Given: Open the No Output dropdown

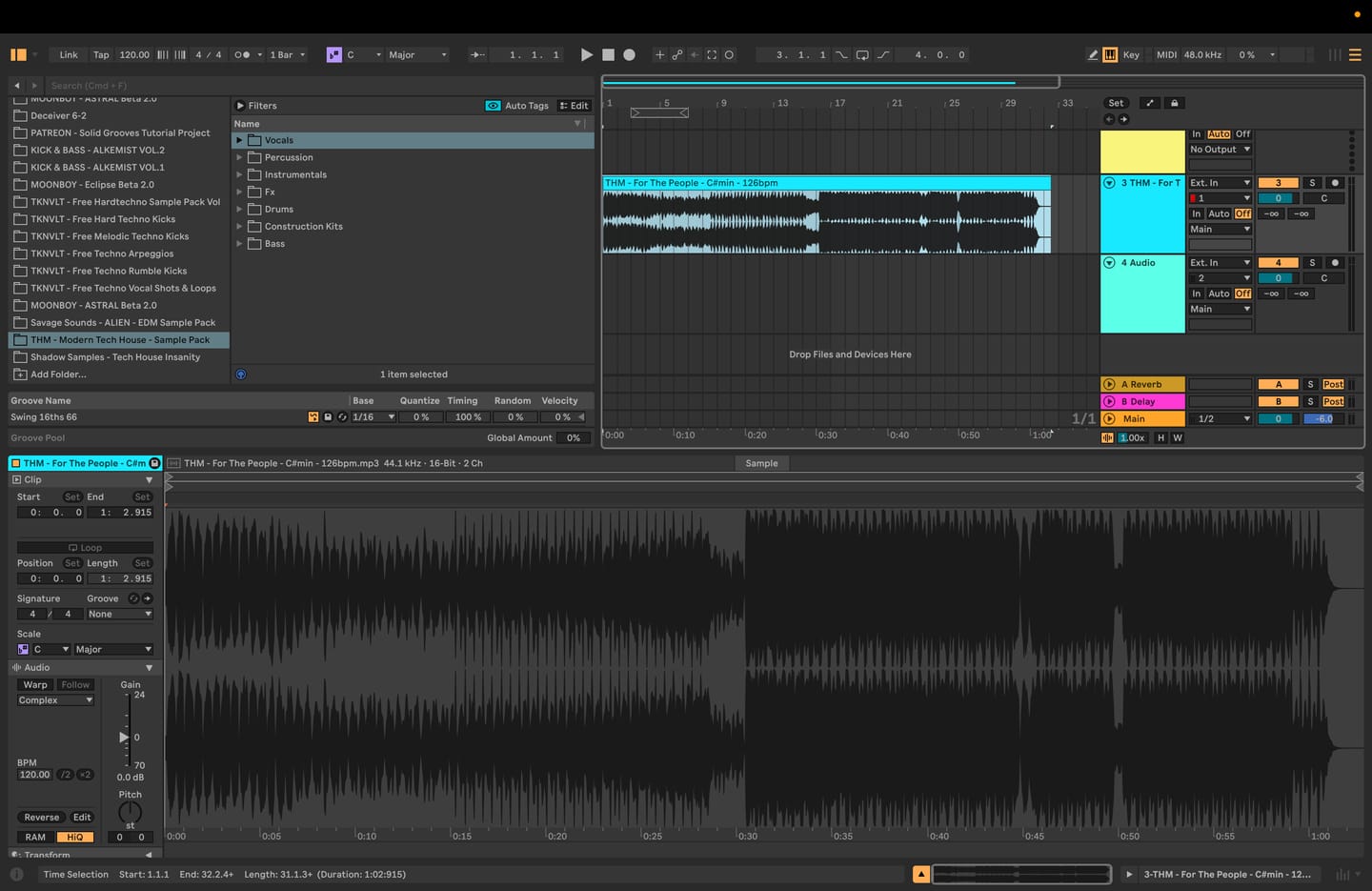Looking at the screenshot, I should pos(1220,150).
